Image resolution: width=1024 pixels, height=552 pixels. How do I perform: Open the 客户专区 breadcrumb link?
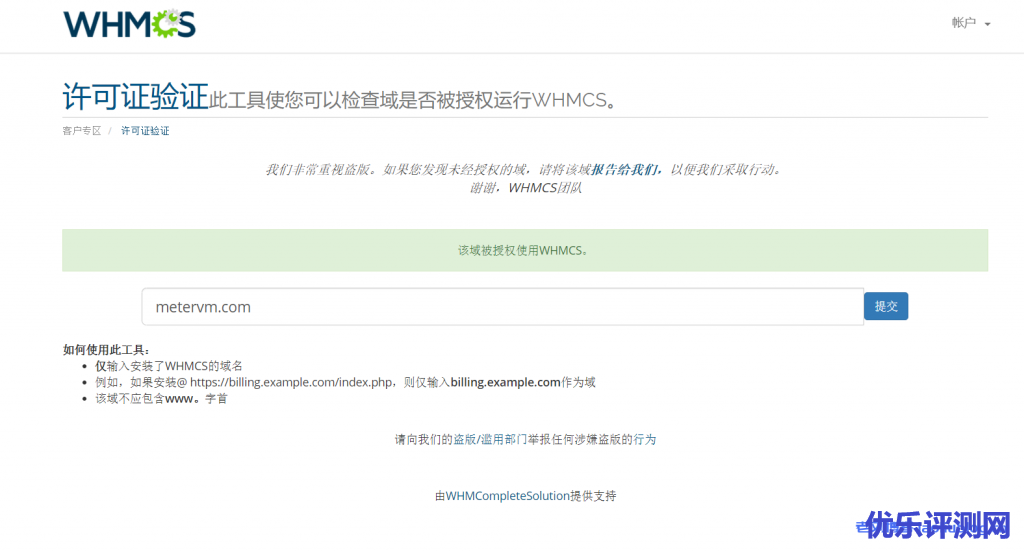coord(82,131)
